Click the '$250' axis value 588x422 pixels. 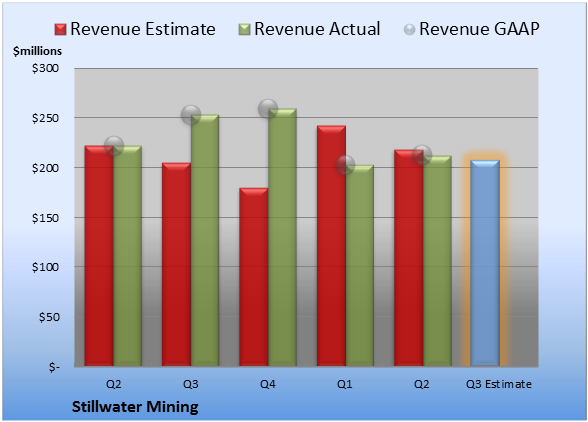pyautogui.click(x=45, y=118)
